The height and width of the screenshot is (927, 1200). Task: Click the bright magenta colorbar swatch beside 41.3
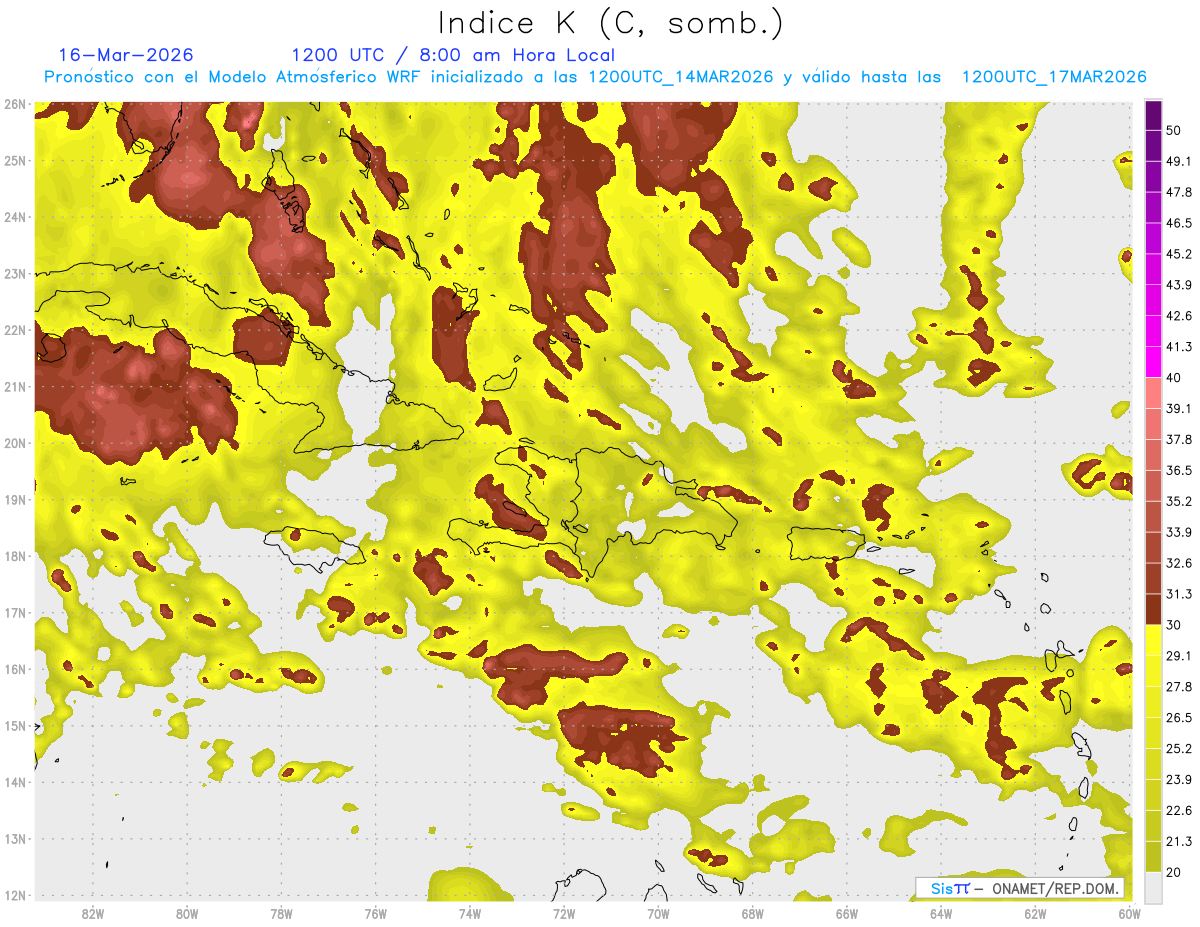click(1153, 361)
